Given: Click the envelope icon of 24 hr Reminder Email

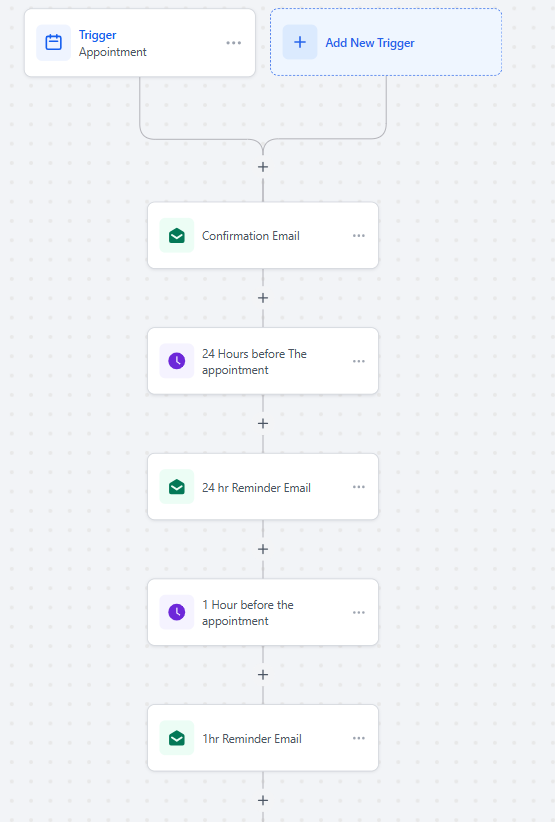Looking at the screenshot, I should pos(177,487).
